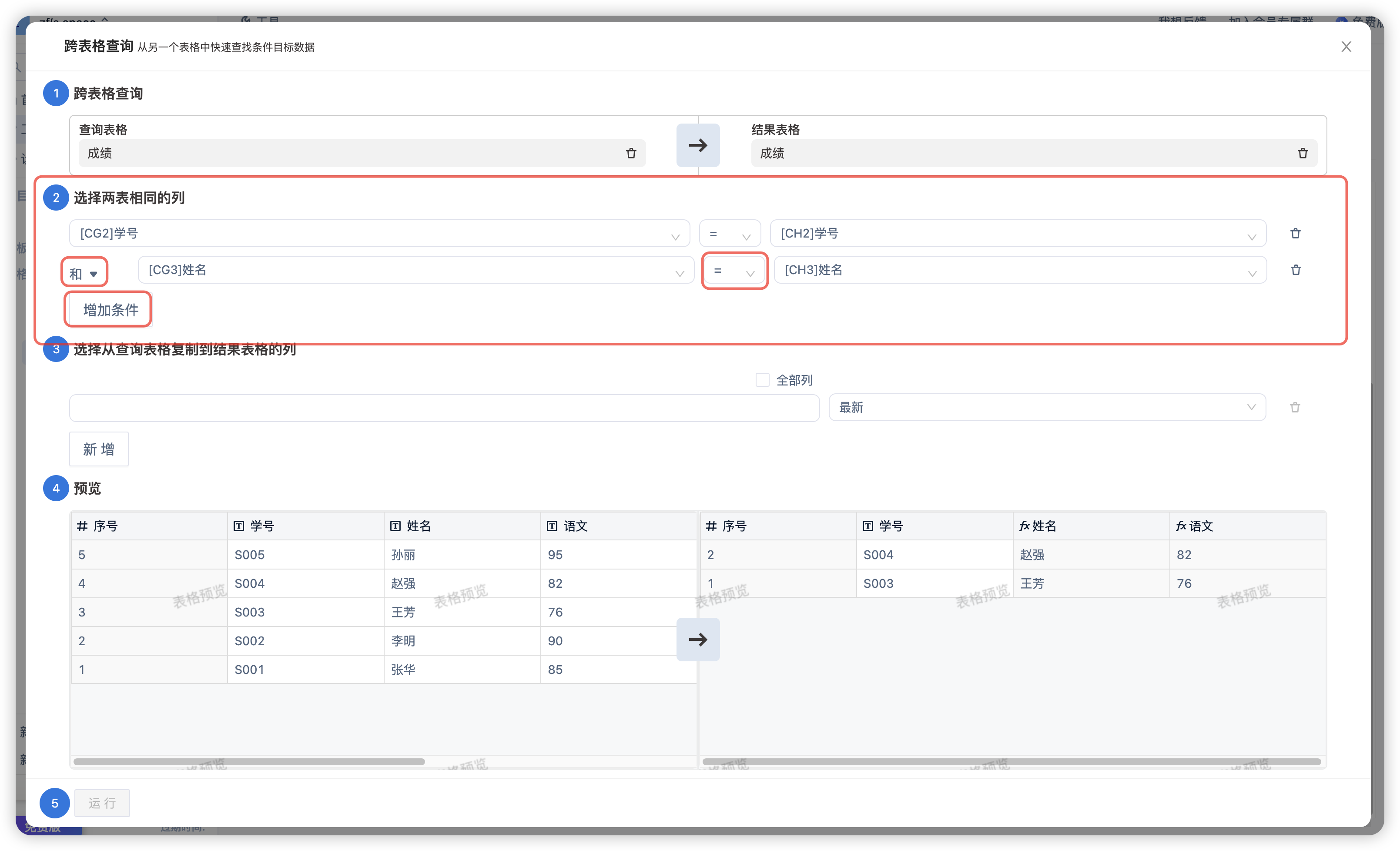Select cell S001 in left preview
Screen dimensions: 1400x851
(306, 670)
